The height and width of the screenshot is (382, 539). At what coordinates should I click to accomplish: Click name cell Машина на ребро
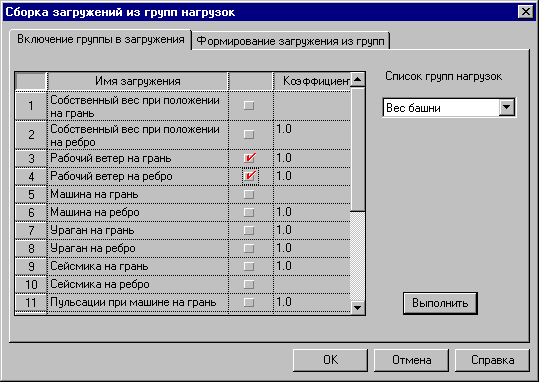coord(138,212)
